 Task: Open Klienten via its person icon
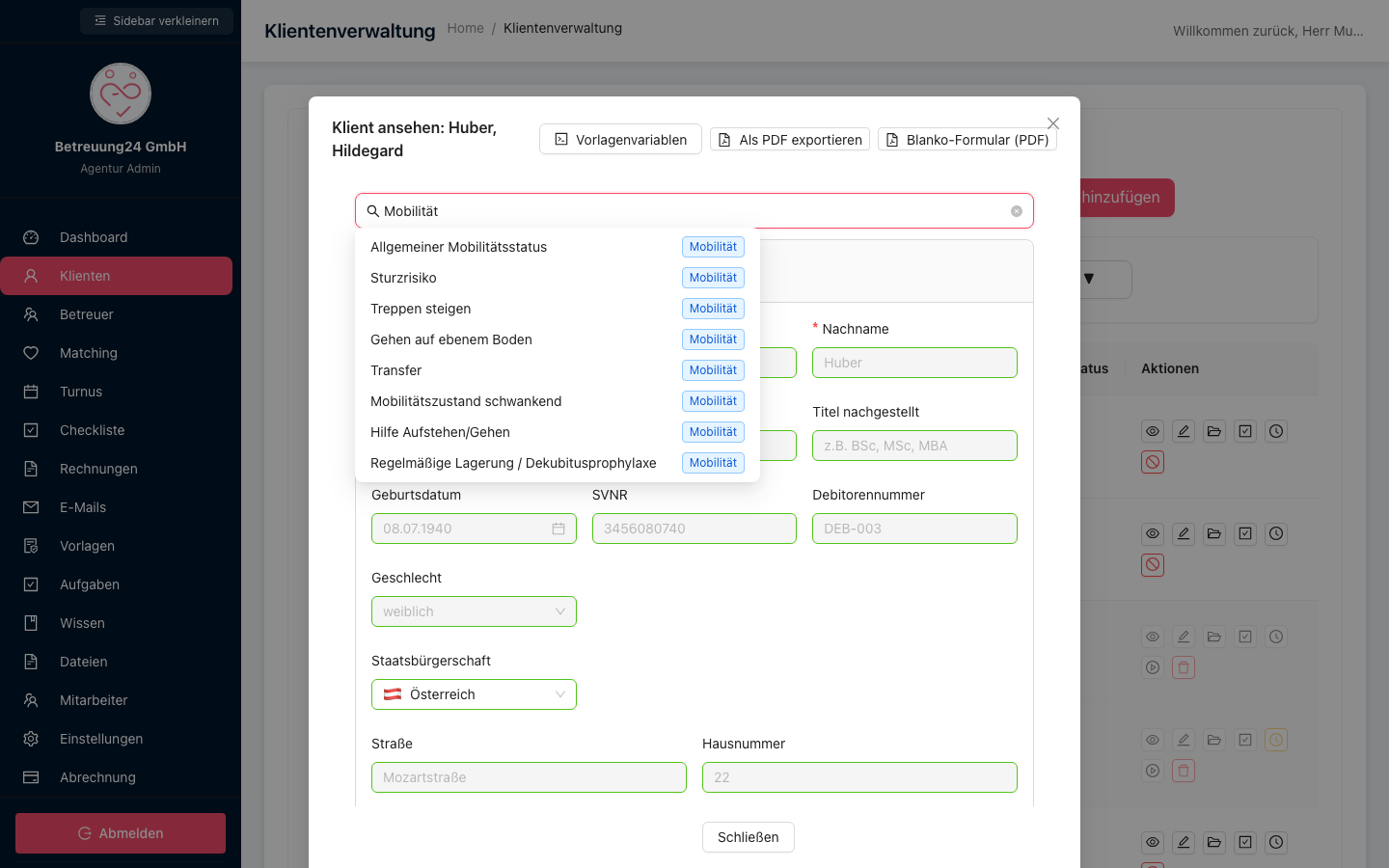[x=31, y=276]
